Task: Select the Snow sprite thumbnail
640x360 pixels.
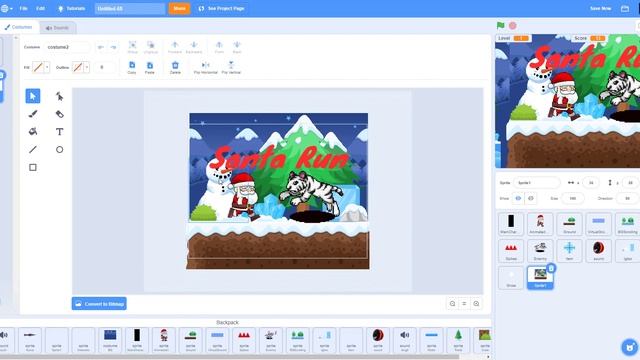Action: [x=511, y=278]
